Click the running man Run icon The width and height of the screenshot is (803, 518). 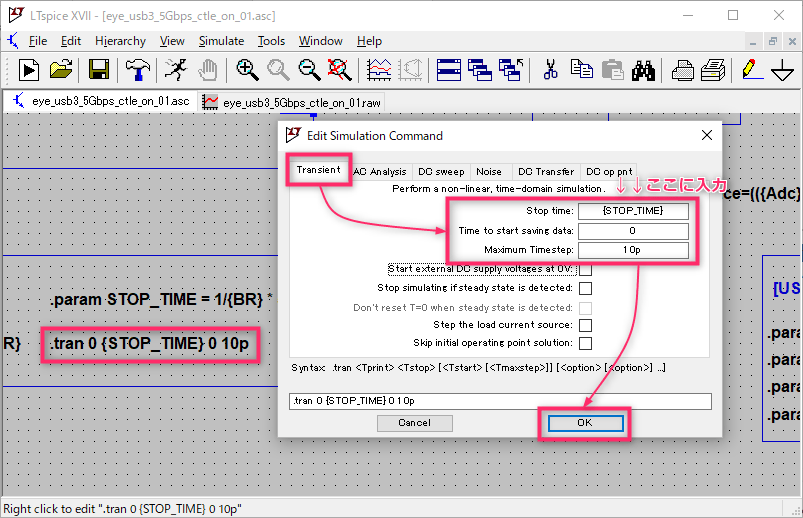[x=176, y=70]
